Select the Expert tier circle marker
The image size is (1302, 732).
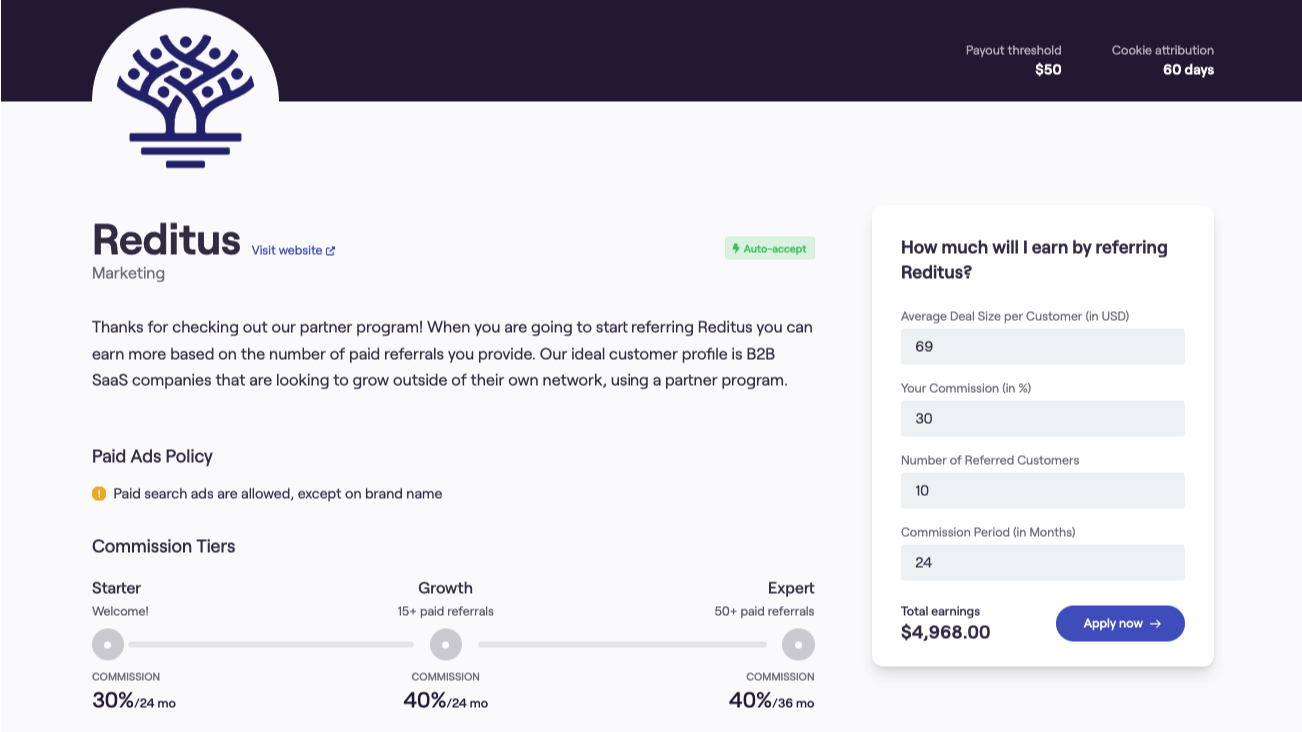tap(798, 644)
